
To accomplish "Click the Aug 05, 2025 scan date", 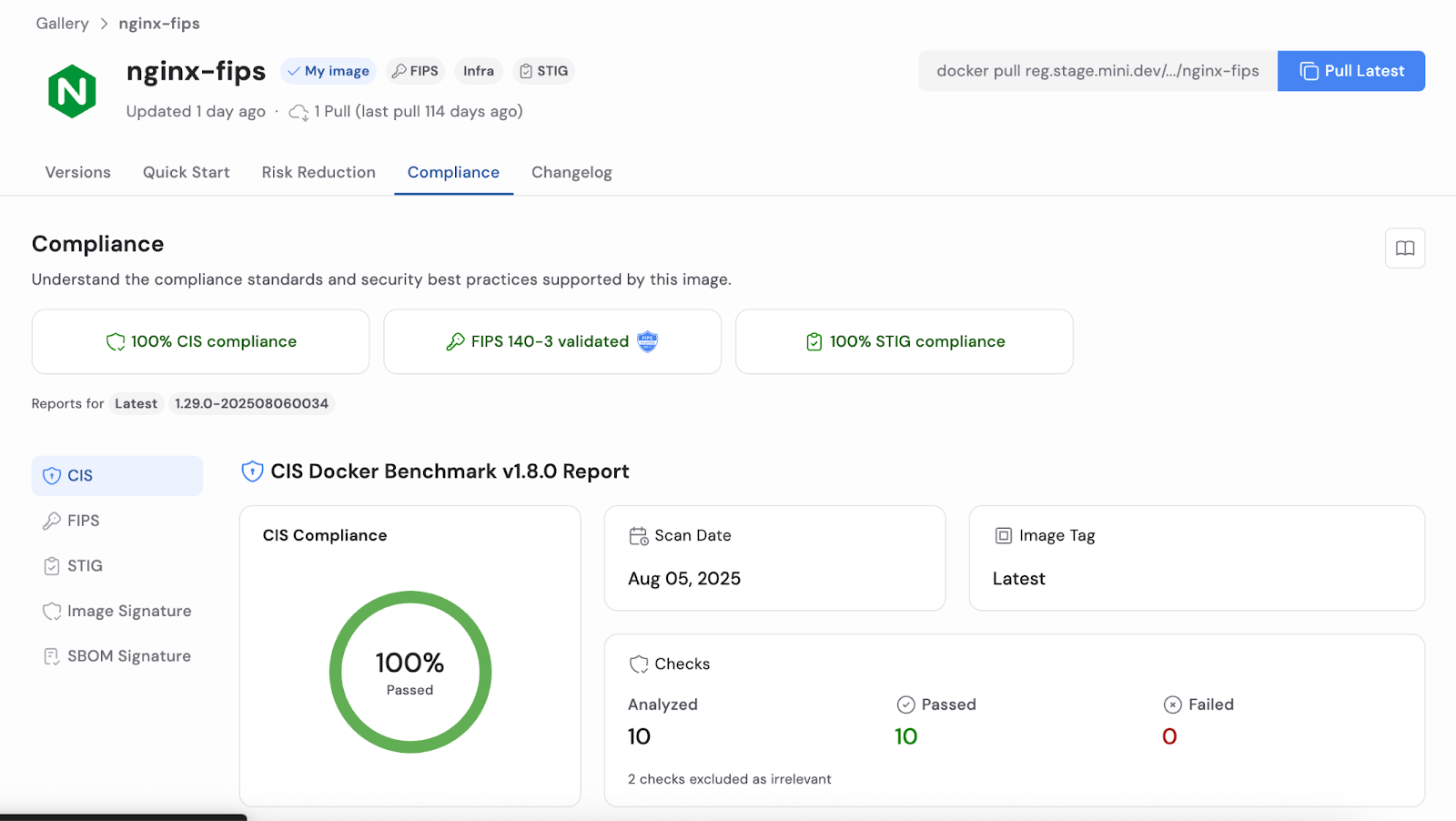I will pos(684,579).
